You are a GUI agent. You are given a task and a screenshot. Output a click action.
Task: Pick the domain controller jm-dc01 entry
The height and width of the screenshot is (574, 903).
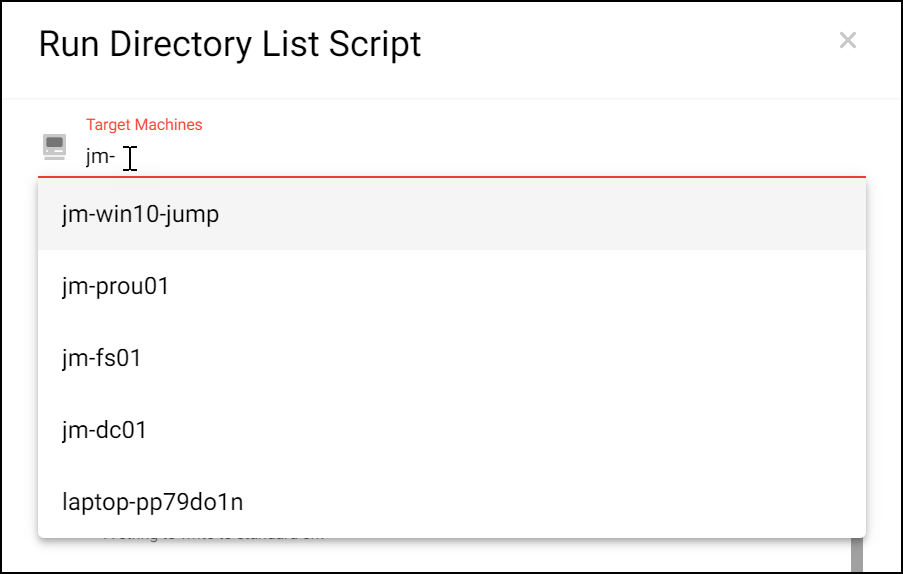(x=452, y=429)
